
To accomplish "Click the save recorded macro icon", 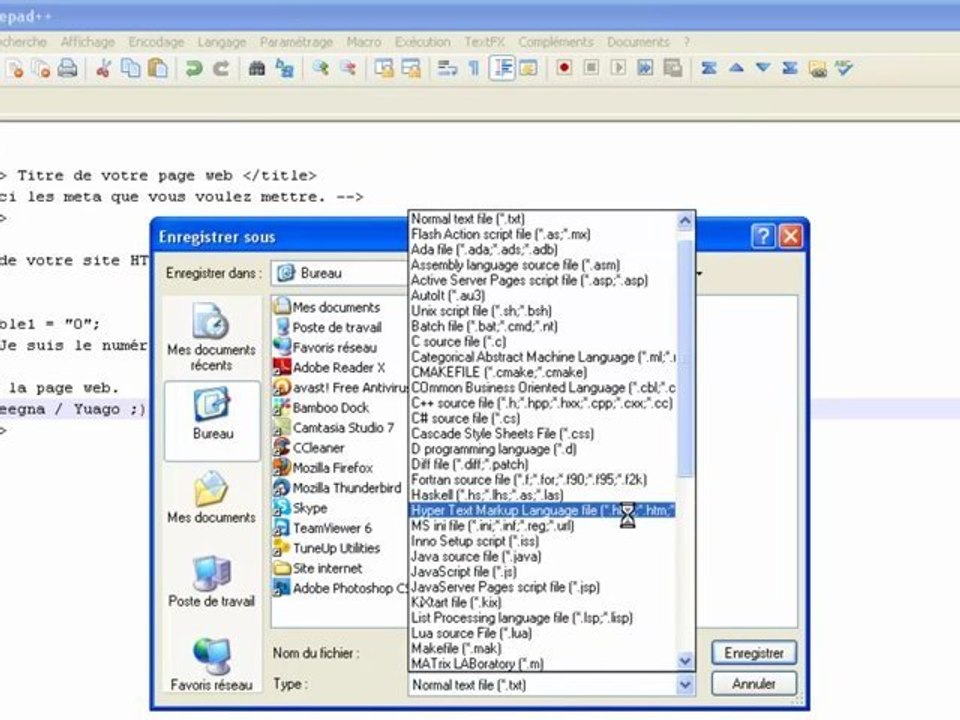I will (x=673, y=67).
